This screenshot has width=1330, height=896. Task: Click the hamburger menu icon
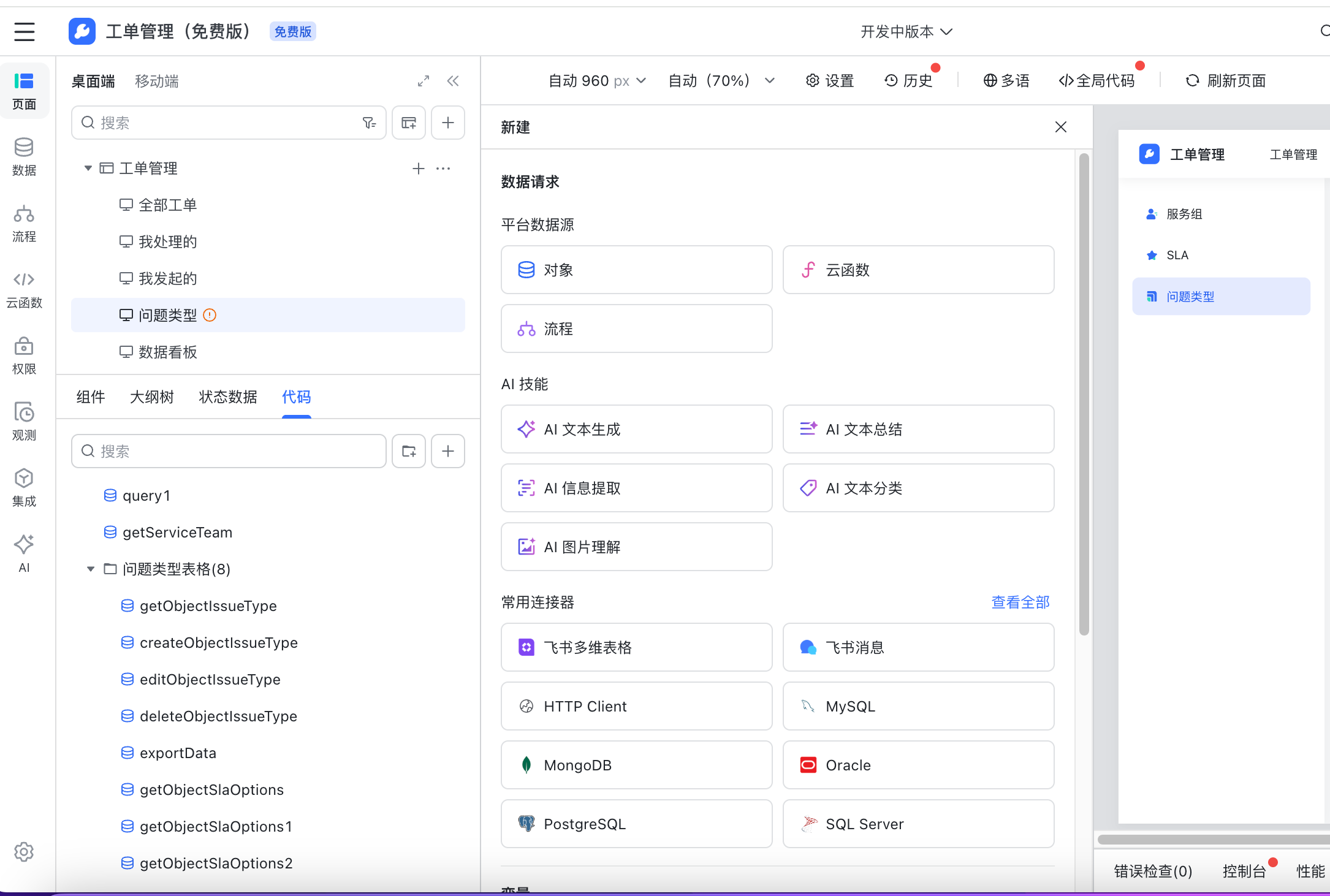25,31
